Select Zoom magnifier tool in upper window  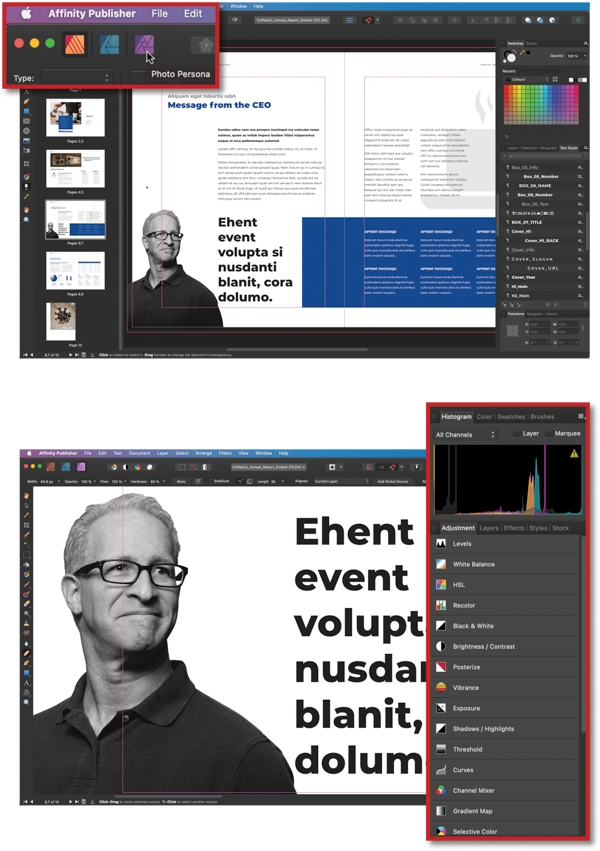[x=26, y=220]
